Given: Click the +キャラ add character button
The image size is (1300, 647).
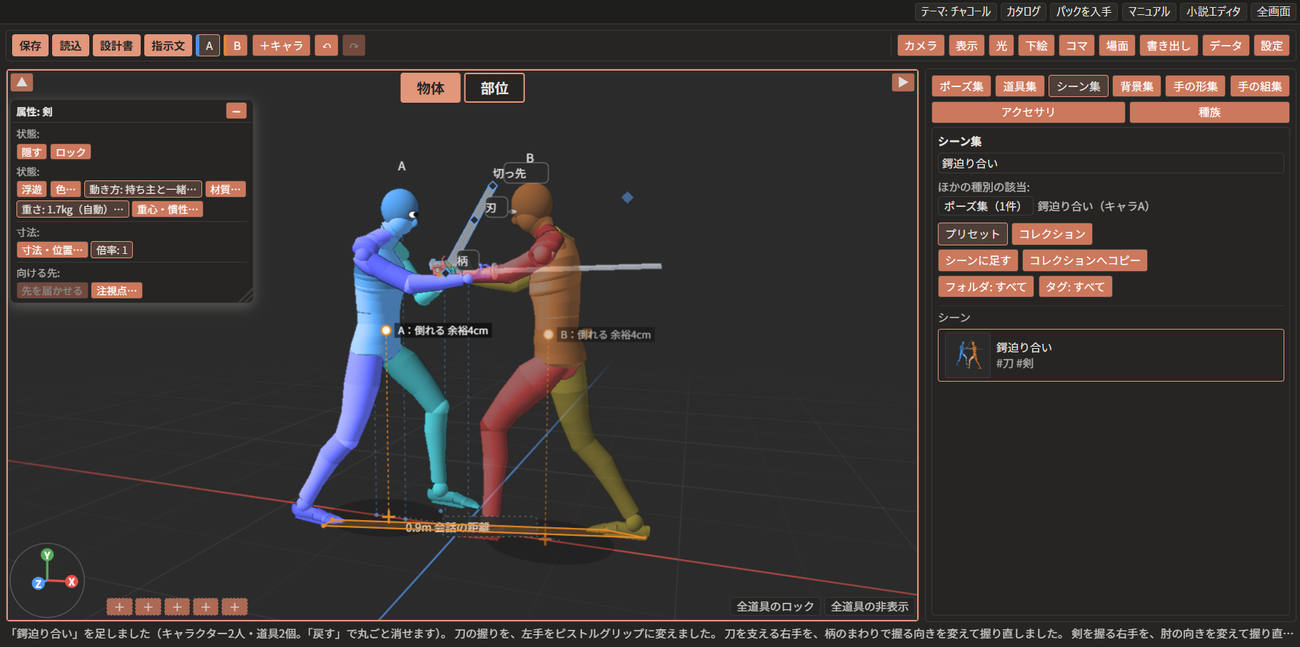Looking at the screenshot, I should 281,46.
